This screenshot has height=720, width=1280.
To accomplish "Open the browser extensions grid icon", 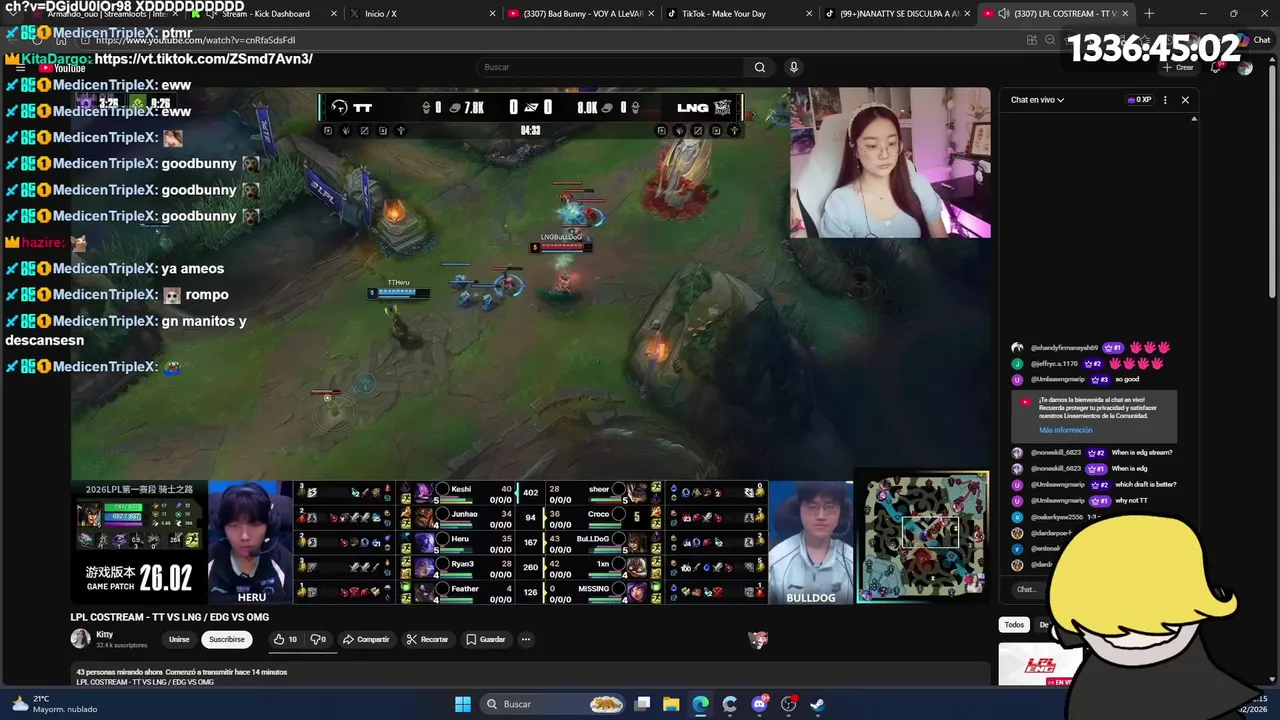I will [x=1031, y=40].
